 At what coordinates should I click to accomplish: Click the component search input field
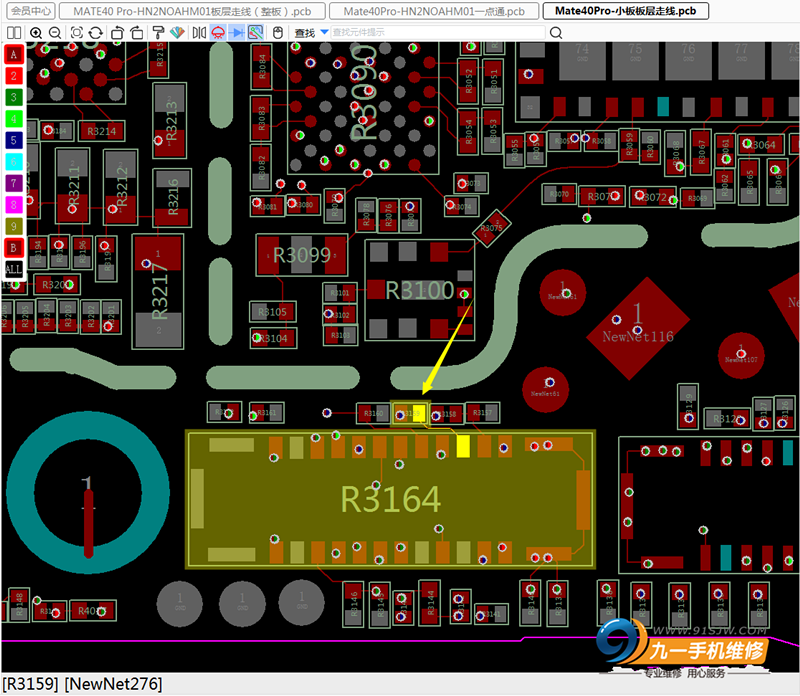pos(438,33)
